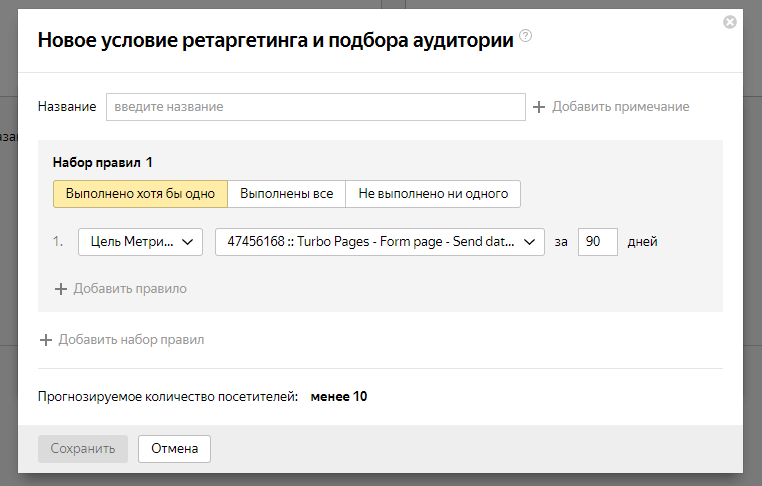Choose the "Не выполнено ни одного" option
The height and width of the screenshot is (486, 762).
coord(433,194)
